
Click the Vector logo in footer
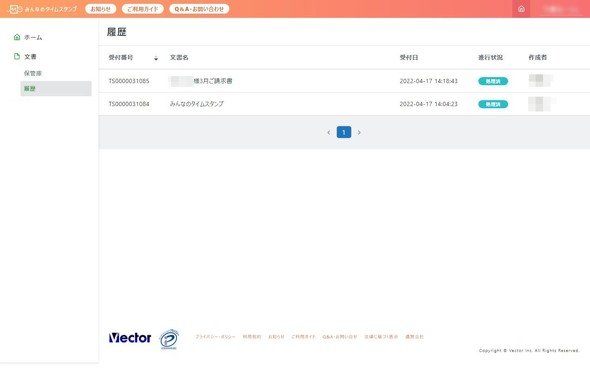(x=130, y=338)
